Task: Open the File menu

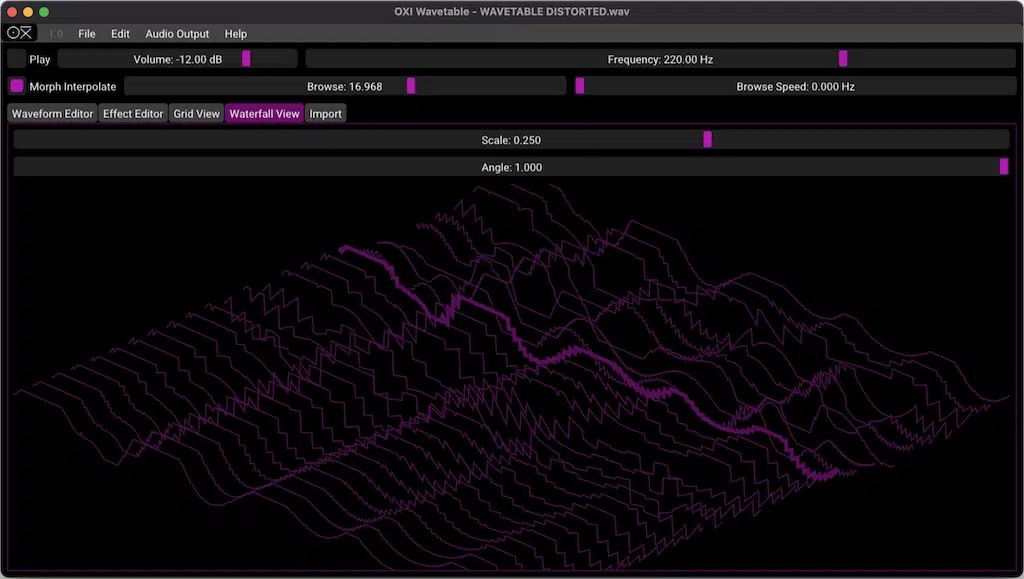Action: pos(87,34)
